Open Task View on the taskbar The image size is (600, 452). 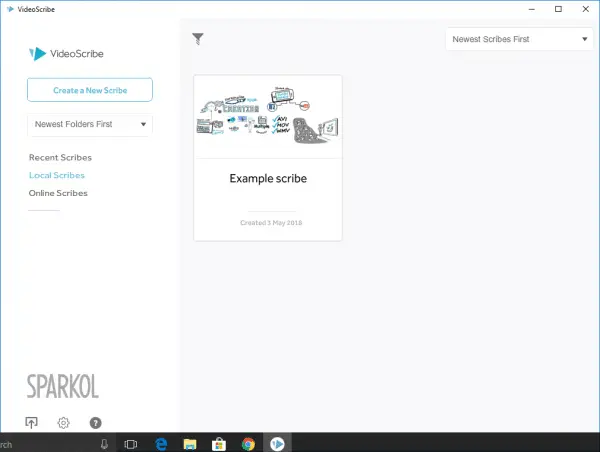click(130, 444)
